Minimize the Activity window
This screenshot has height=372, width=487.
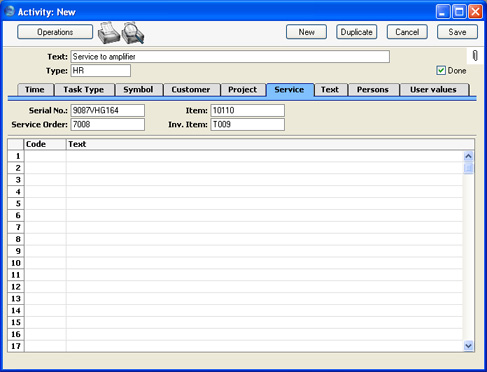click(x=443, y=12)
